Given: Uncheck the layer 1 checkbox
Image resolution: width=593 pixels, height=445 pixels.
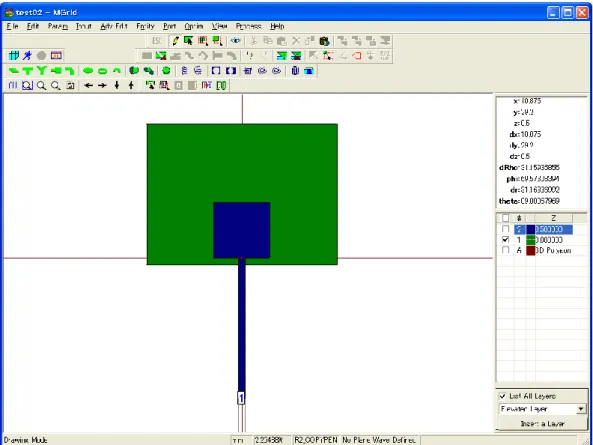Looking at the screenshot, I should point(506,240).
